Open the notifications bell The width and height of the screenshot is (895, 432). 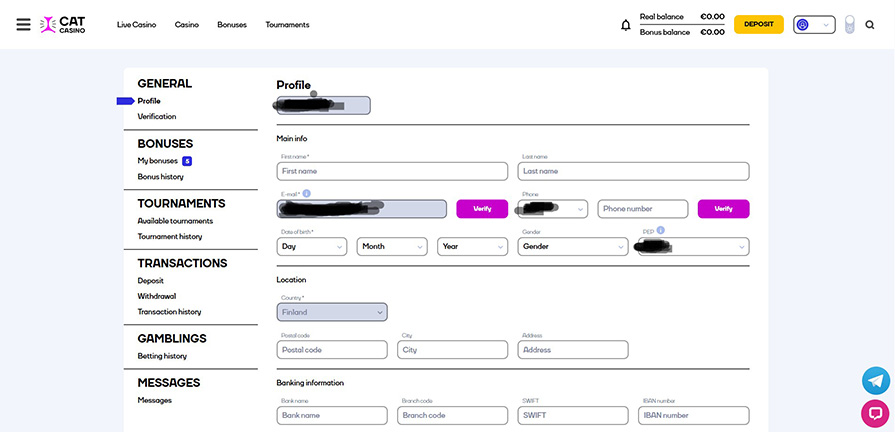(x=626, y=25)
